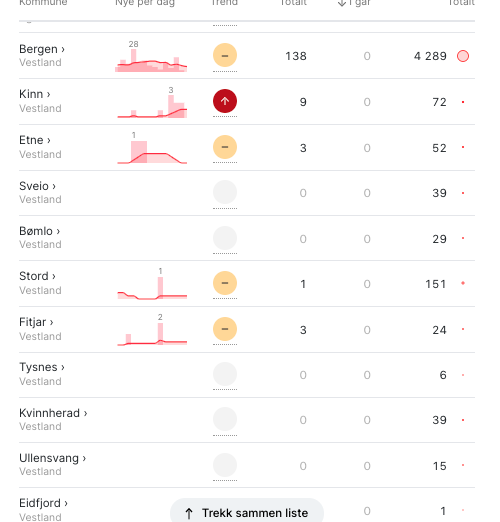
Task: Click Bergen's flat trend indicator icon
Action: (x=225, y=55)
